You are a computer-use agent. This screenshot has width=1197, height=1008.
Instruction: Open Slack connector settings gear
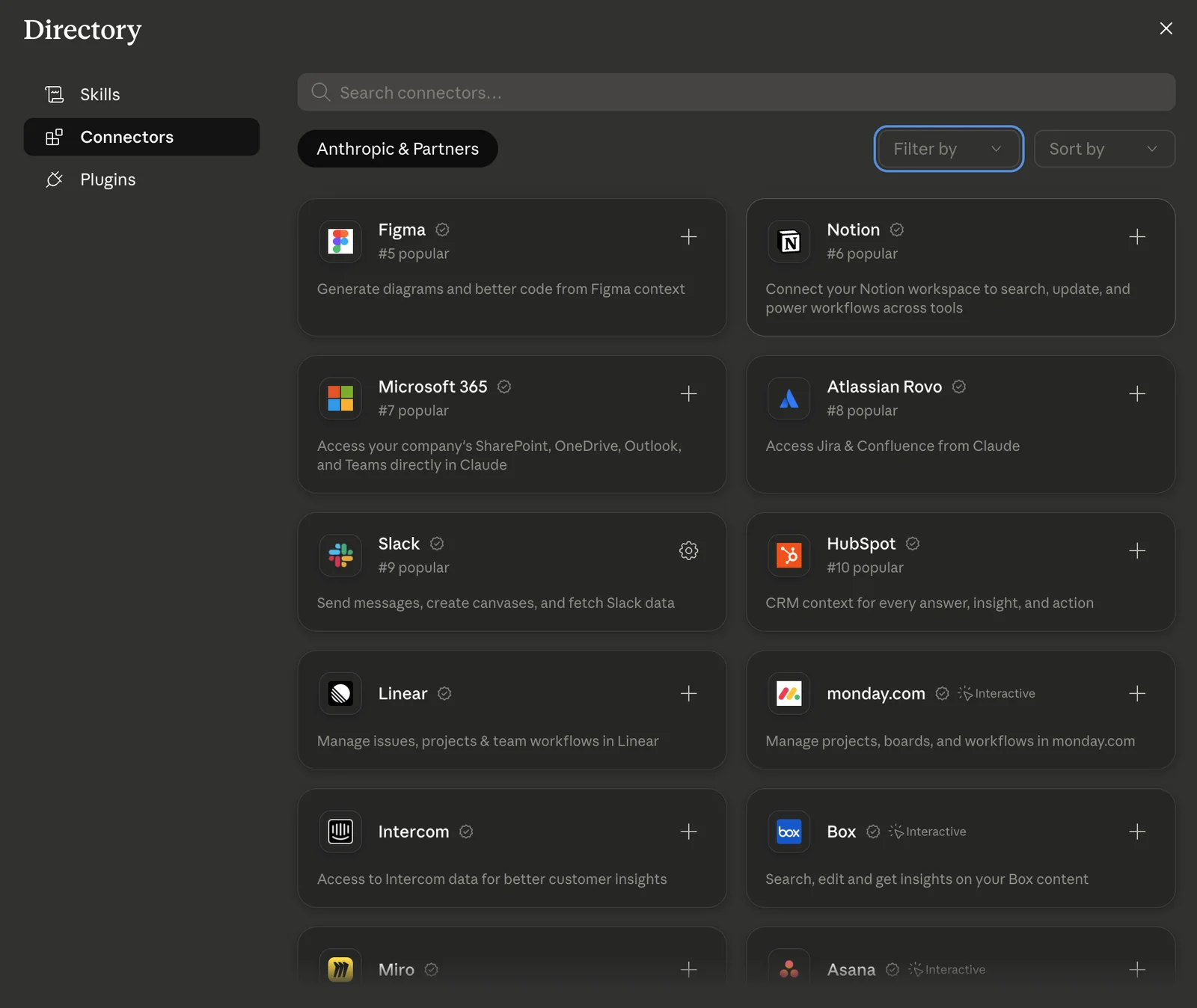pyautogui.click(x=688, y=551)
